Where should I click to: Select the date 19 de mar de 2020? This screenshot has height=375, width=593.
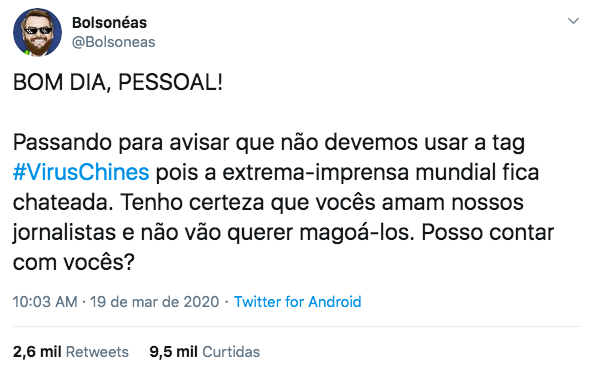(154, 302)
